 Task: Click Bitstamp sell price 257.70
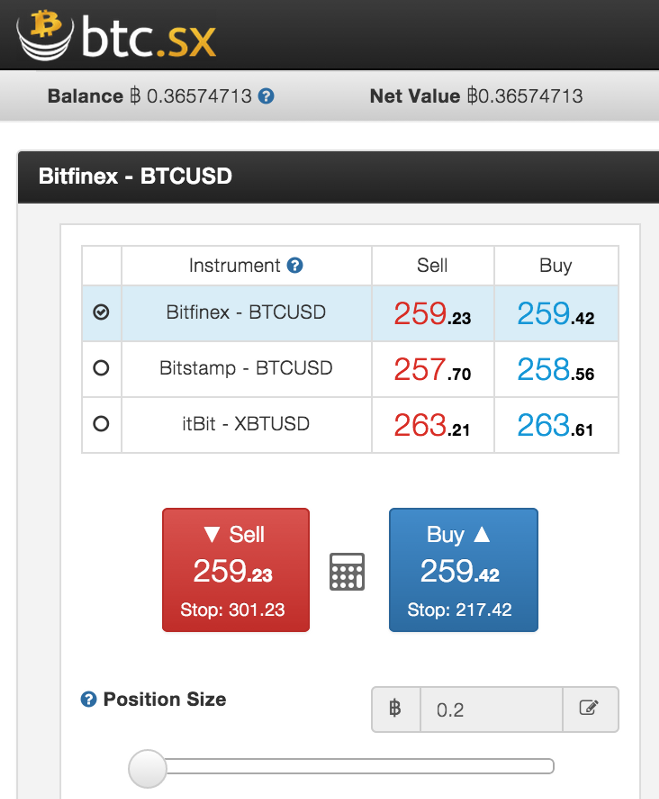[x=432, y=369]
